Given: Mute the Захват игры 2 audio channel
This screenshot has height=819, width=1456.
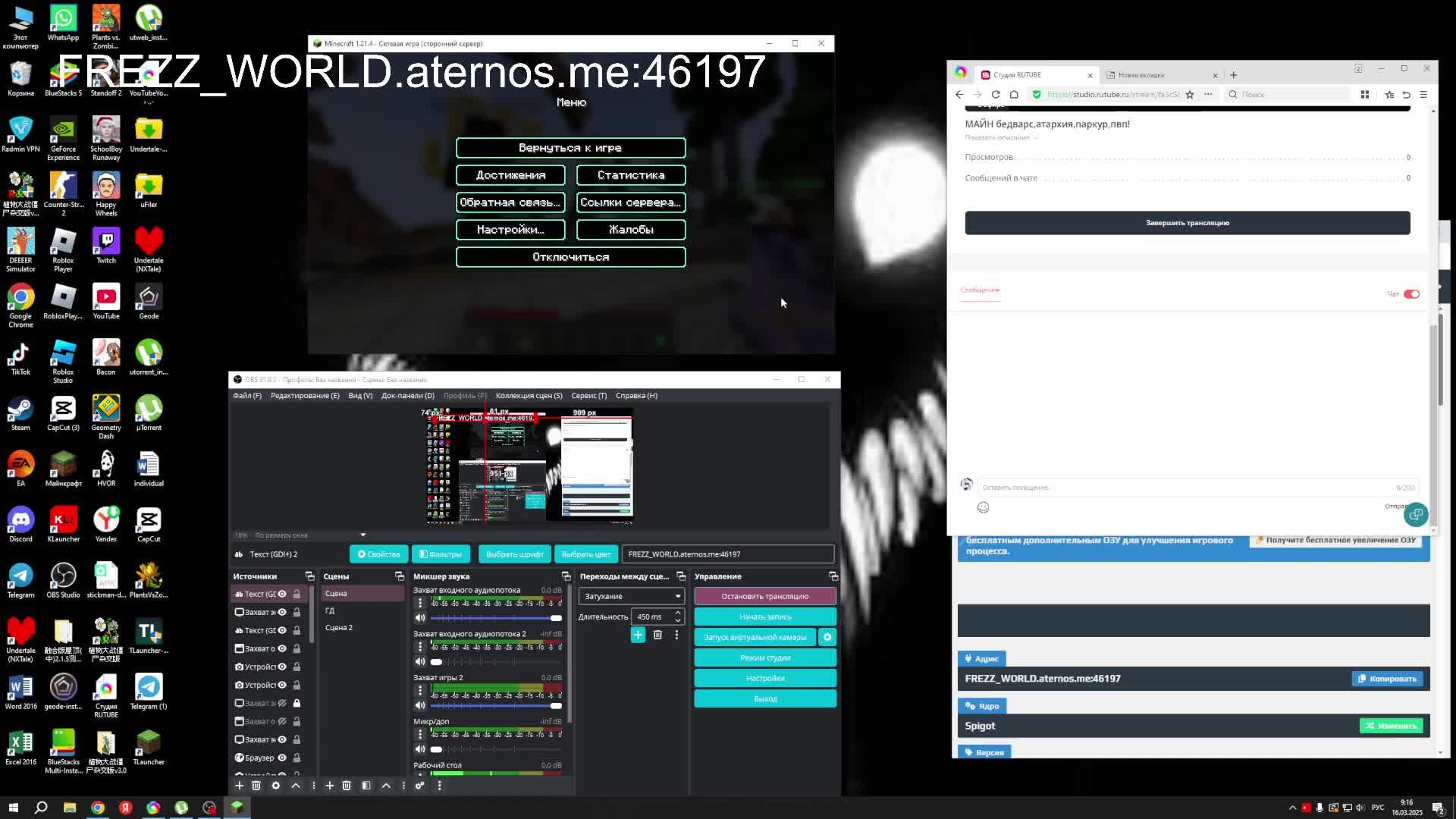Looking at the screenshot, I should coord(420,705).
